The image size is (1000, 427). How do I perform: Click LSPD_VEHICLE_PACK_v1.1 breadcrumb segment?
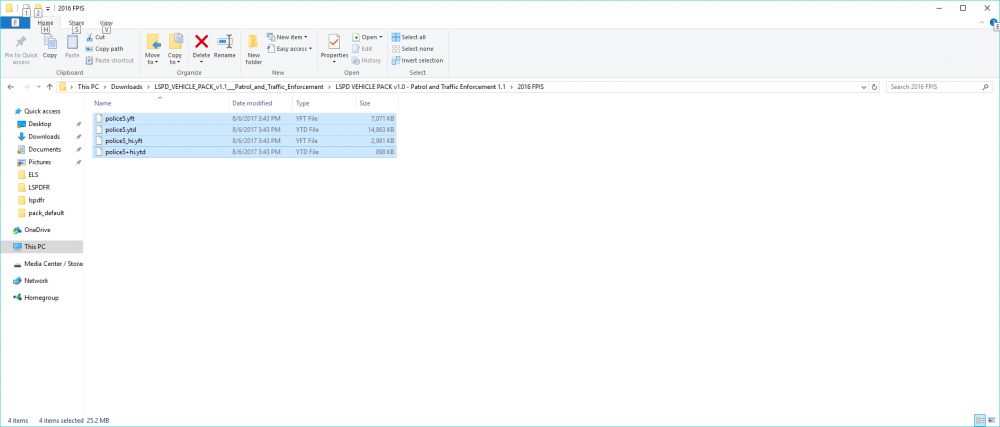(239, 87)
